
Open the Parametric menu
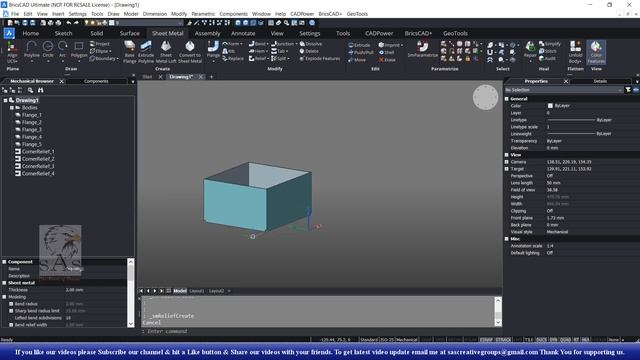203,14
